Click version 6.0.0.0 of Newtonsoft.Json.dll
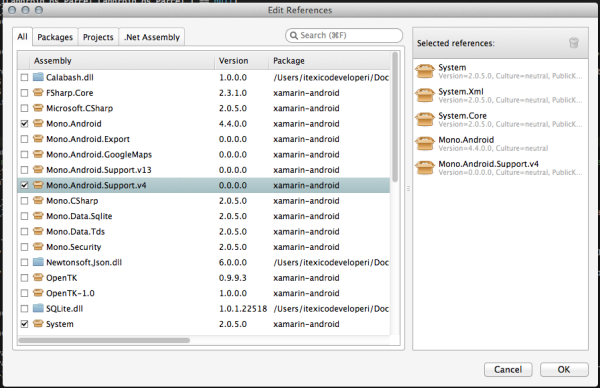Screen dimensions: 600x388 pos(233,262)
